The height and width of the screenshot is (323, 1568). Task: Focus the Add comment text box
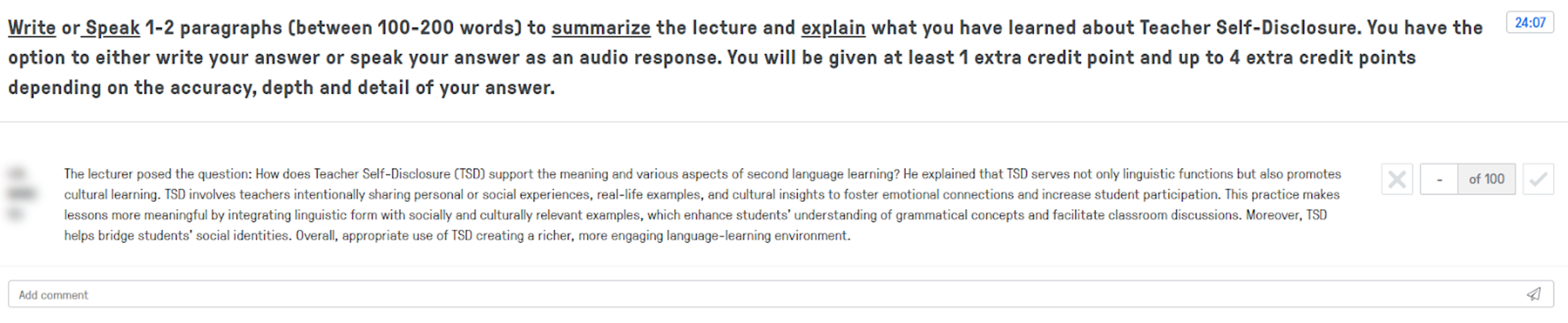tap(735, 294)
